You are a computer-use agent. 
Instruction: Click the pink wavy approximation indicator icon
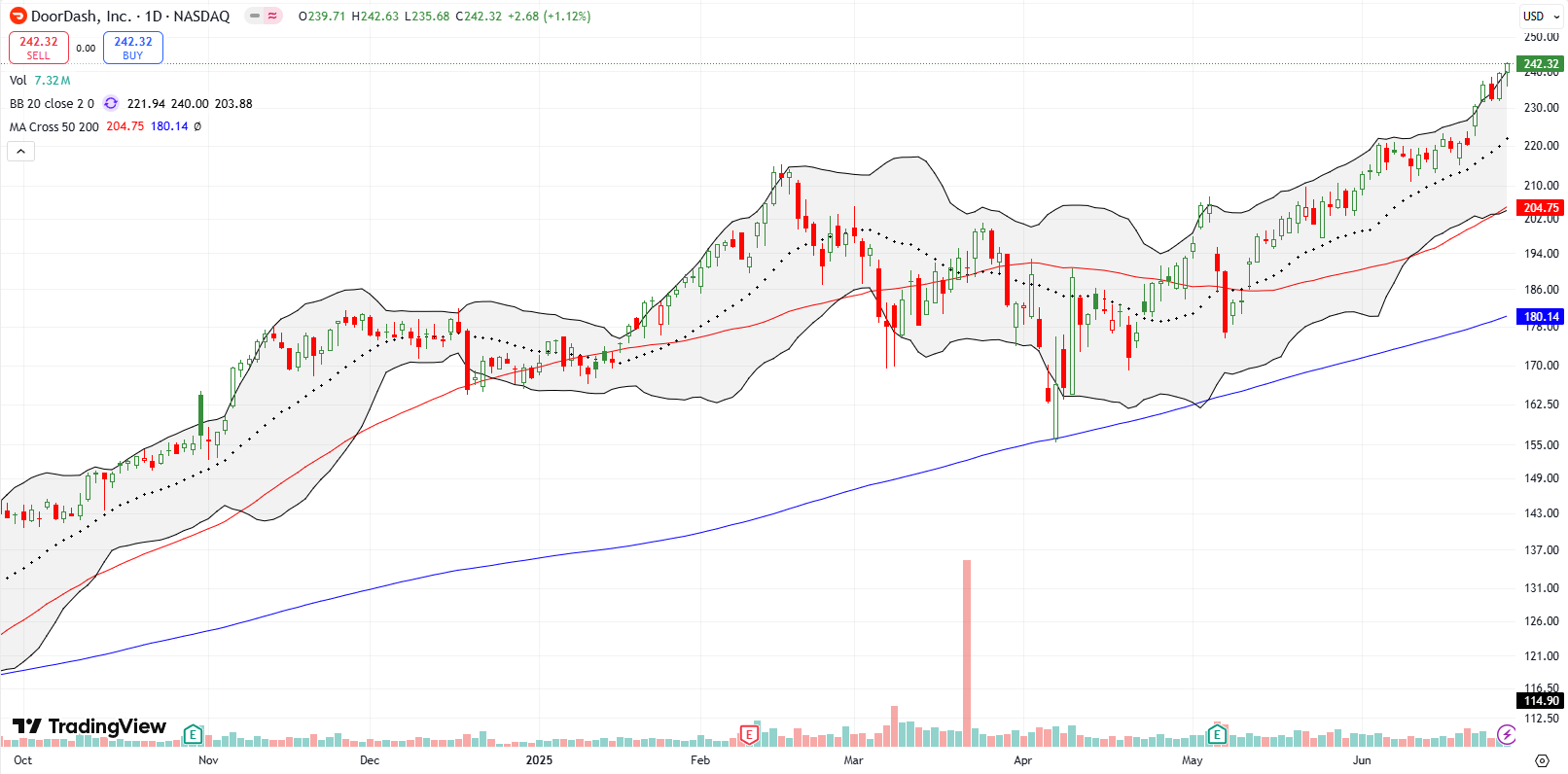(x=272, y=16)
